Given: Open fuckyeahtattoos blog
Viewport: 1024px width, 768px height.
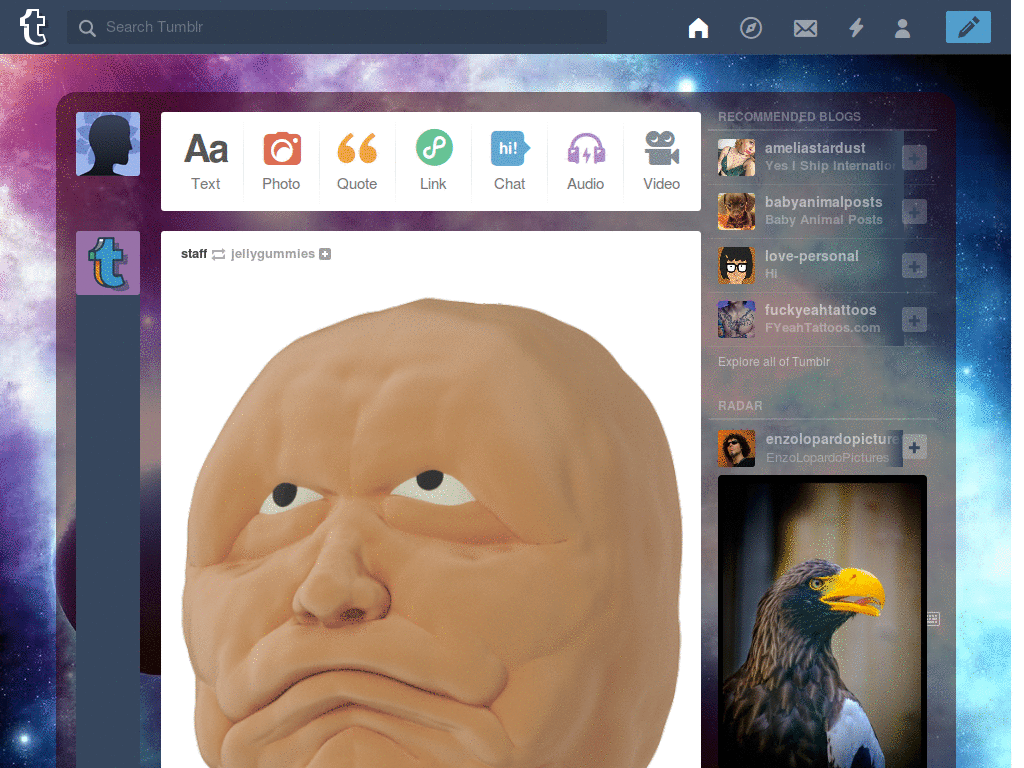Looking at the screenshot, I should 821,310.
